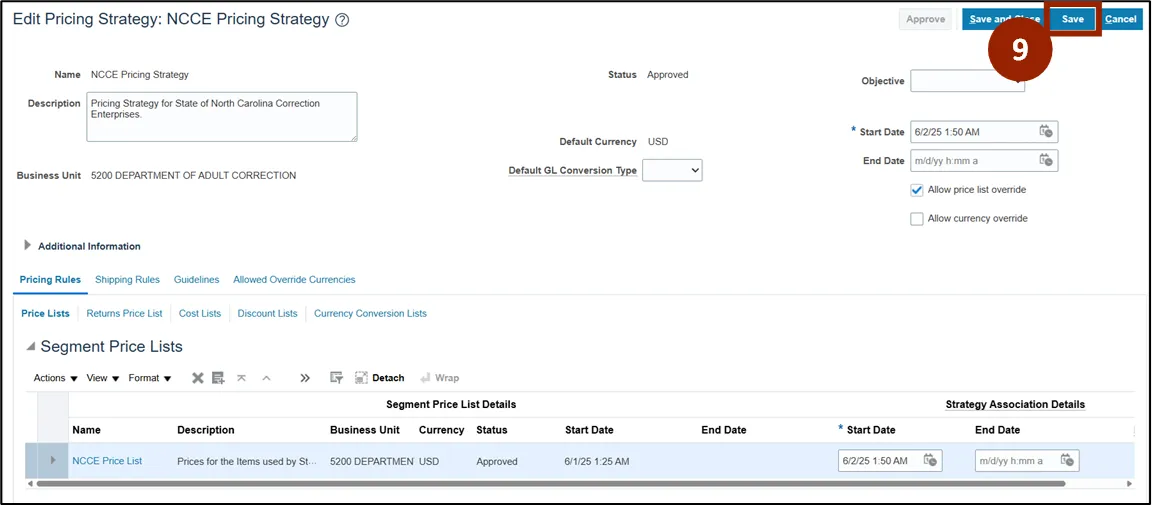Switch to the Guidelines tab
Image resolution: width=1152 pixels, height=506 pixels.
click(196, 280)
